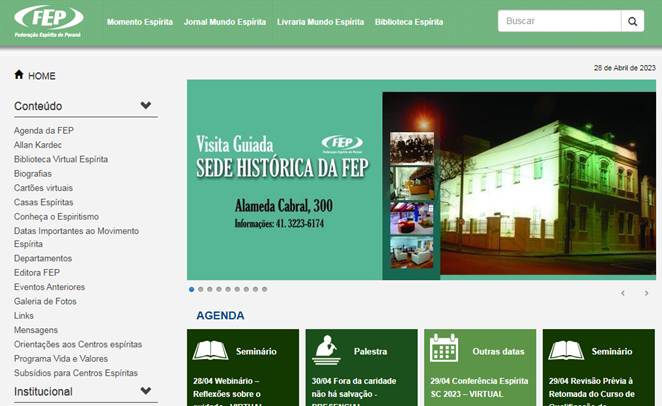Open Galeria de Fotos link
The image size is (662, 406).
point(45,301)
